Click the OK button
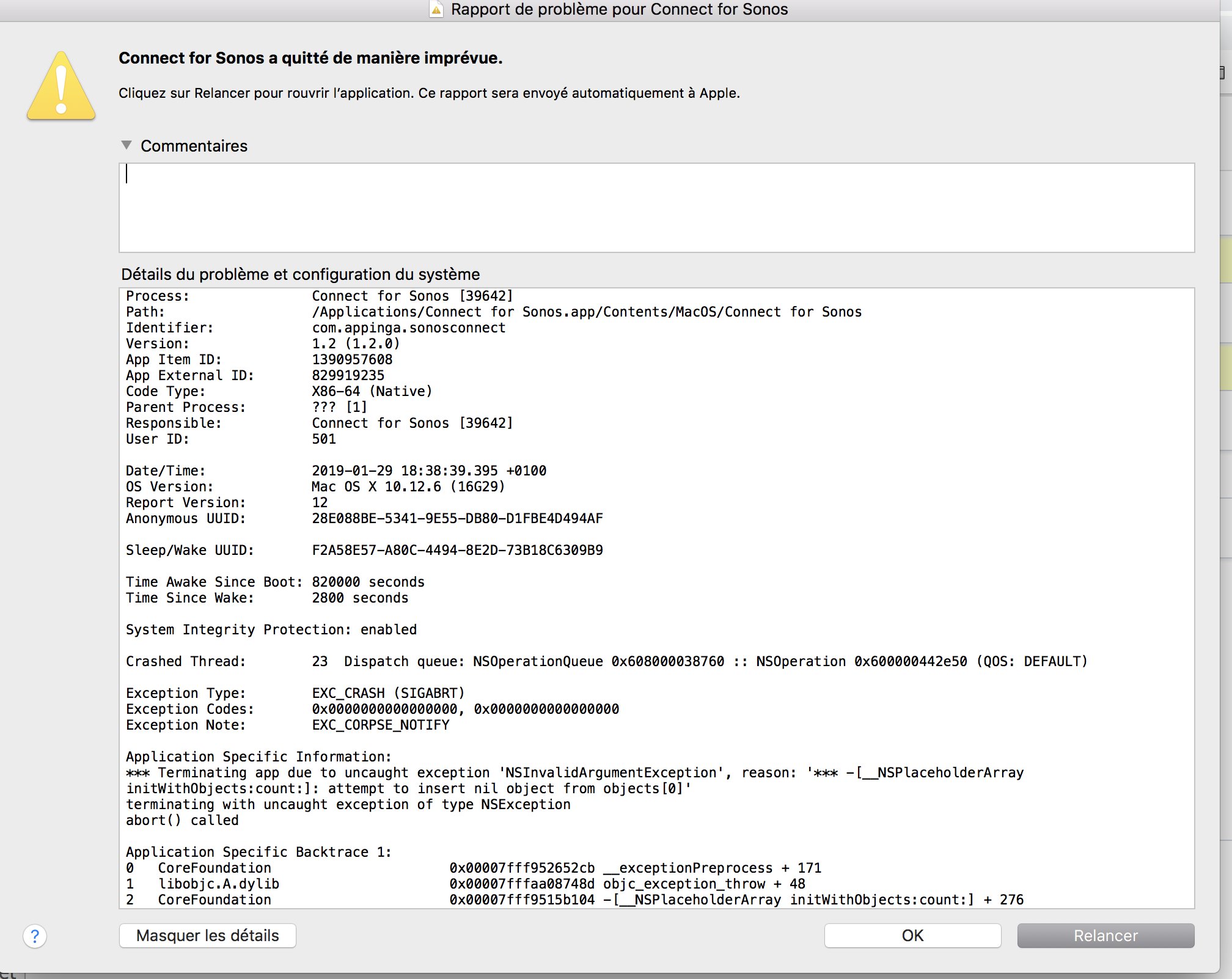Screen dimensions: 1232x979 912,936
